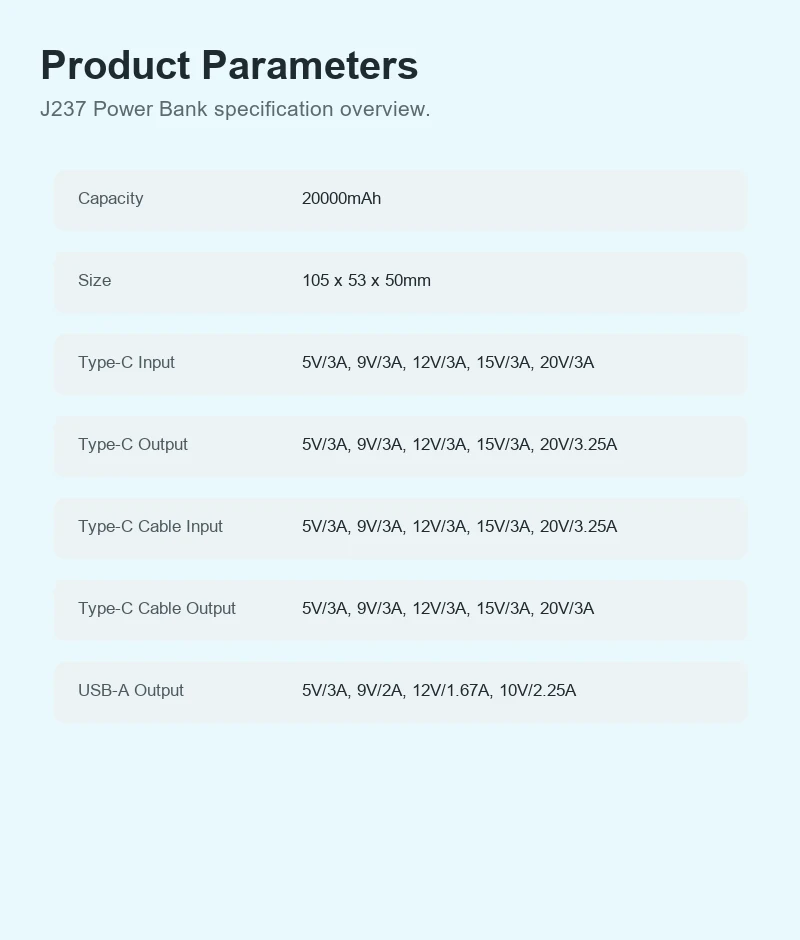Click the words specification overview in subtitle
The height and width of the screenshot is (940, 800).
[322, 109]
